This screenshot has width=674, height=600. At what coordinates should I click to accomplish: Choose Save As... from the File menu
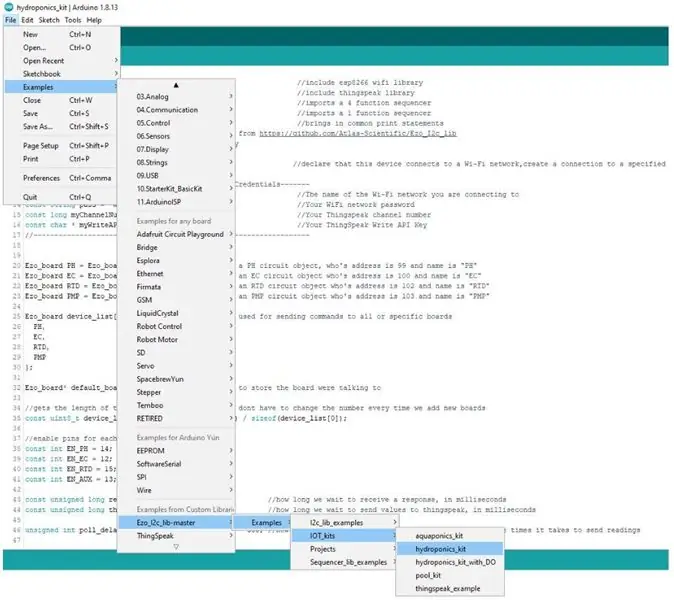click(62, 126)
